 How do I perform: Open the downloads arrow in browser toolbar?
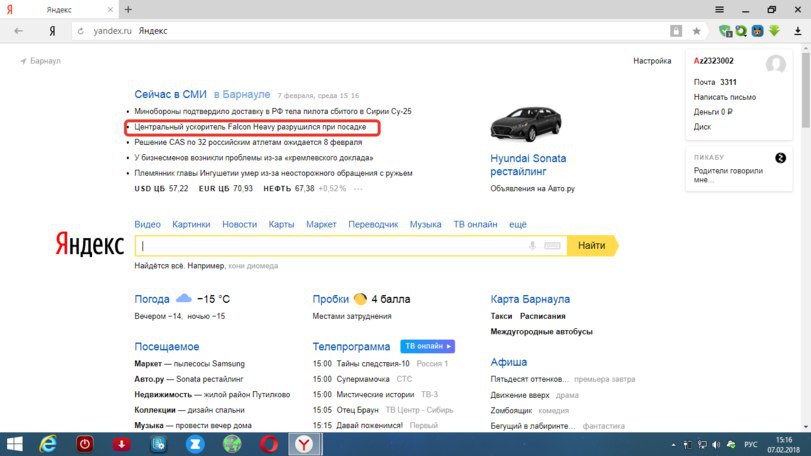pos(798,31)
